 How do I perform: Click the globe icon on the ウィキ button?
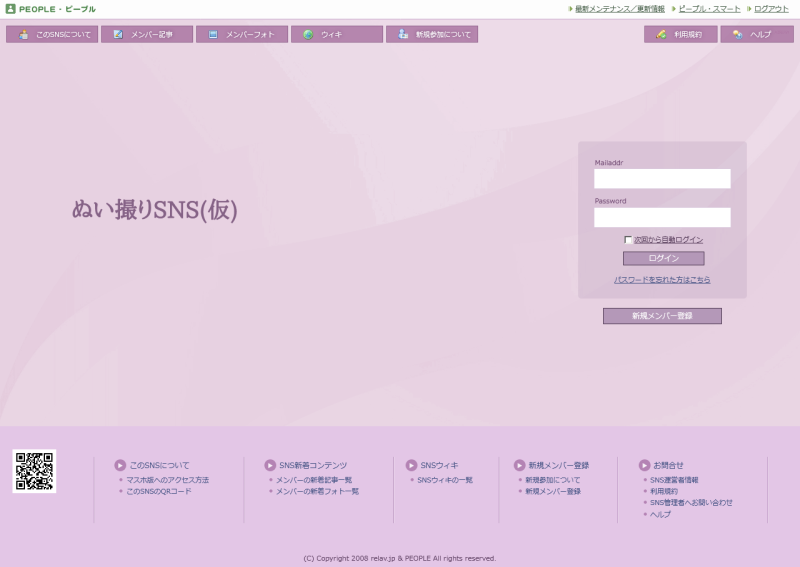click(x=308, y=34)
